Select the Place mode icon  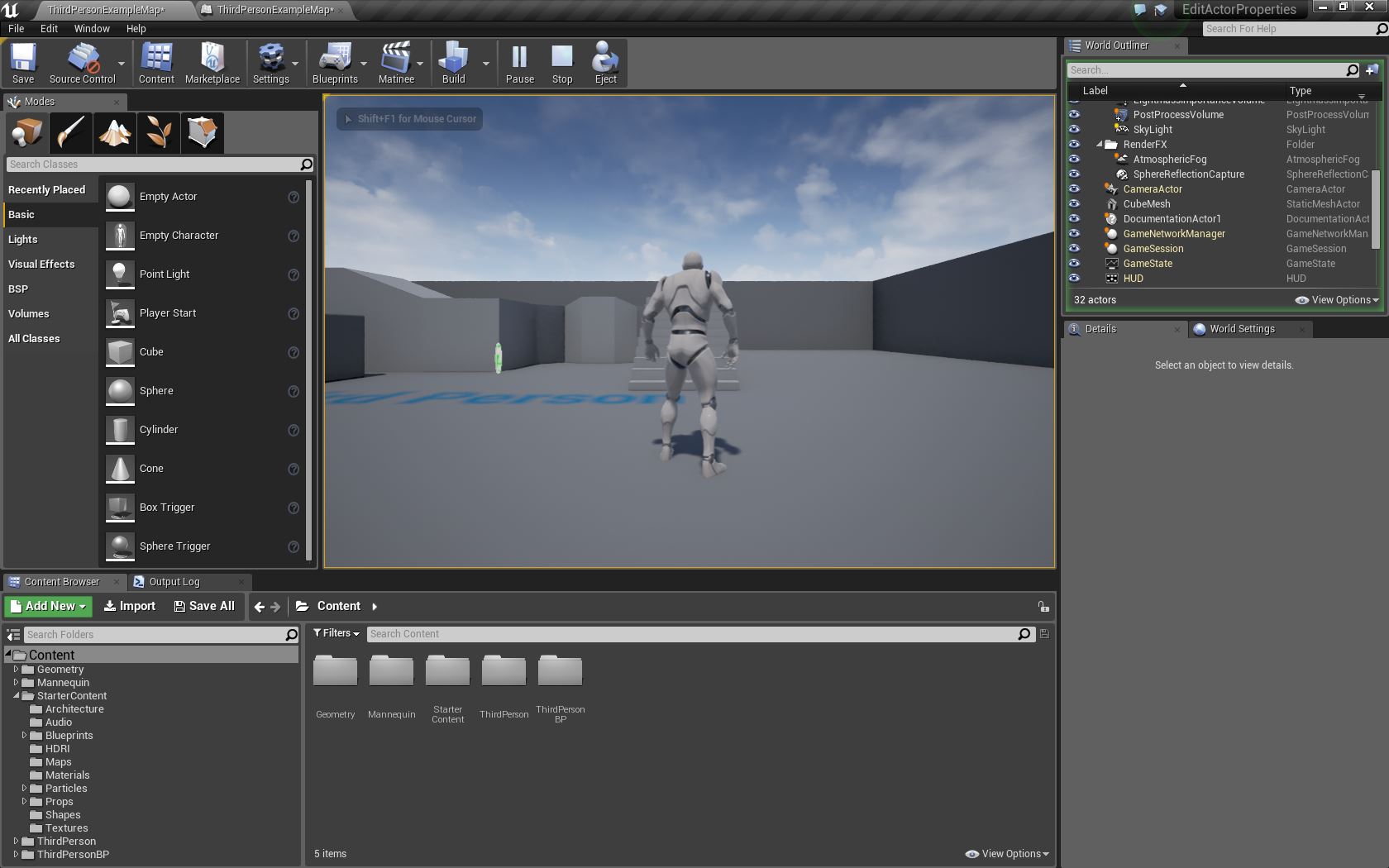26,132
